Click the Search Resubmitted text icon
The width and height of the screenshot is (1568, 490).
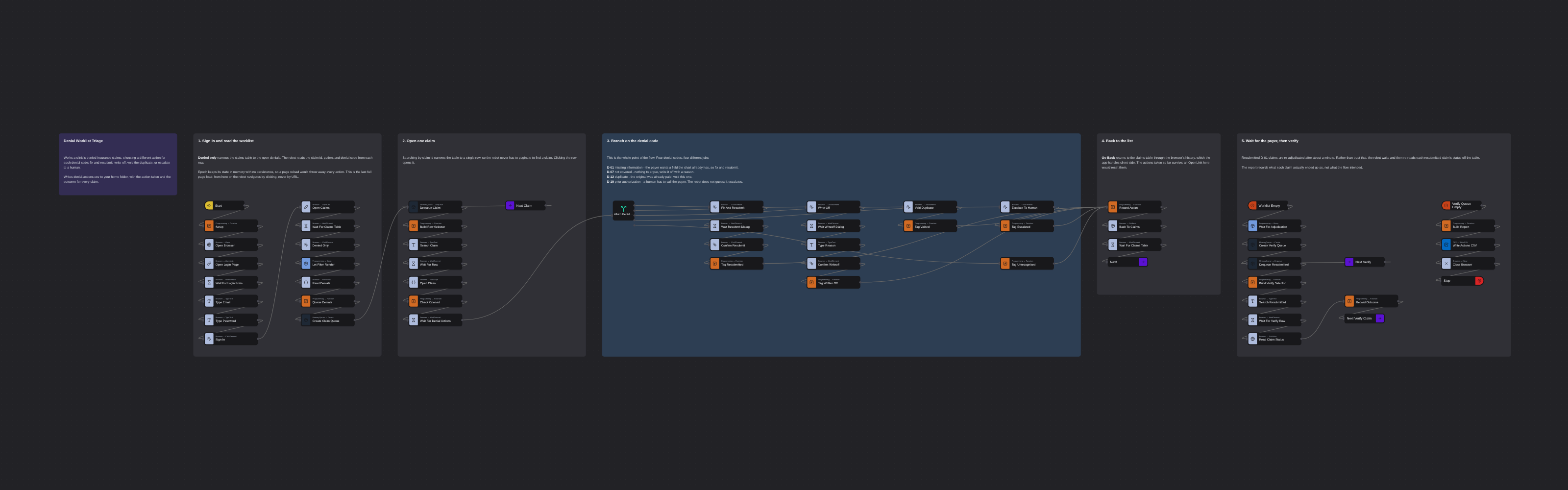coord(1253,301)
